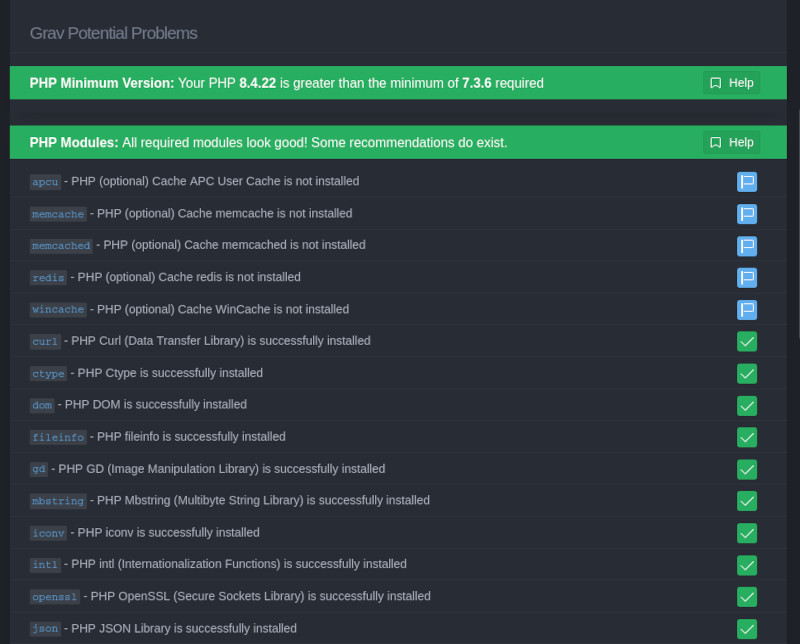Click the openssl installed check icon
Image resolution: width=800 pixels, height=644 pixels.
tap(746, 597)
